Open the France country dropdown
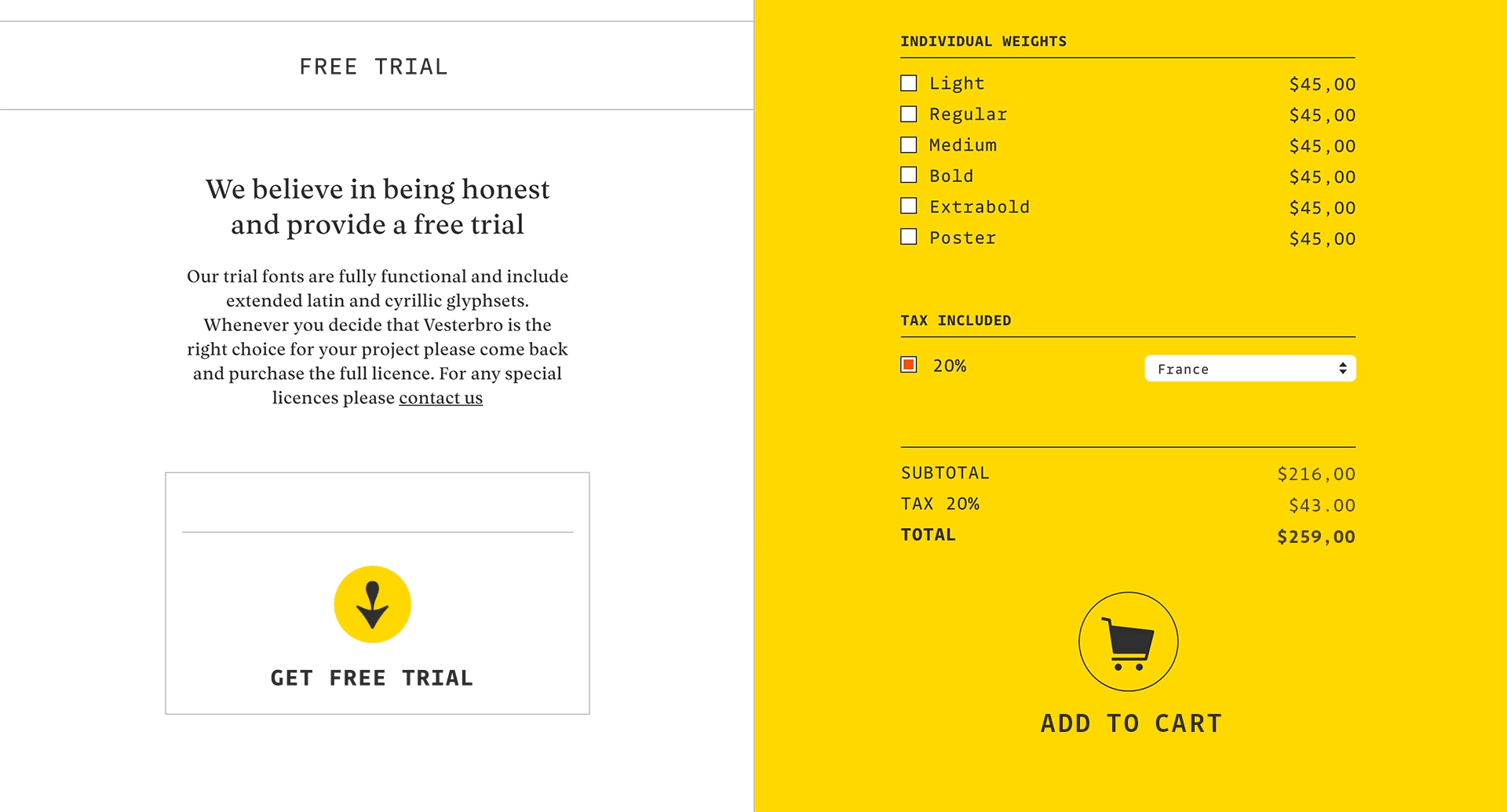 click(1250, 369)
